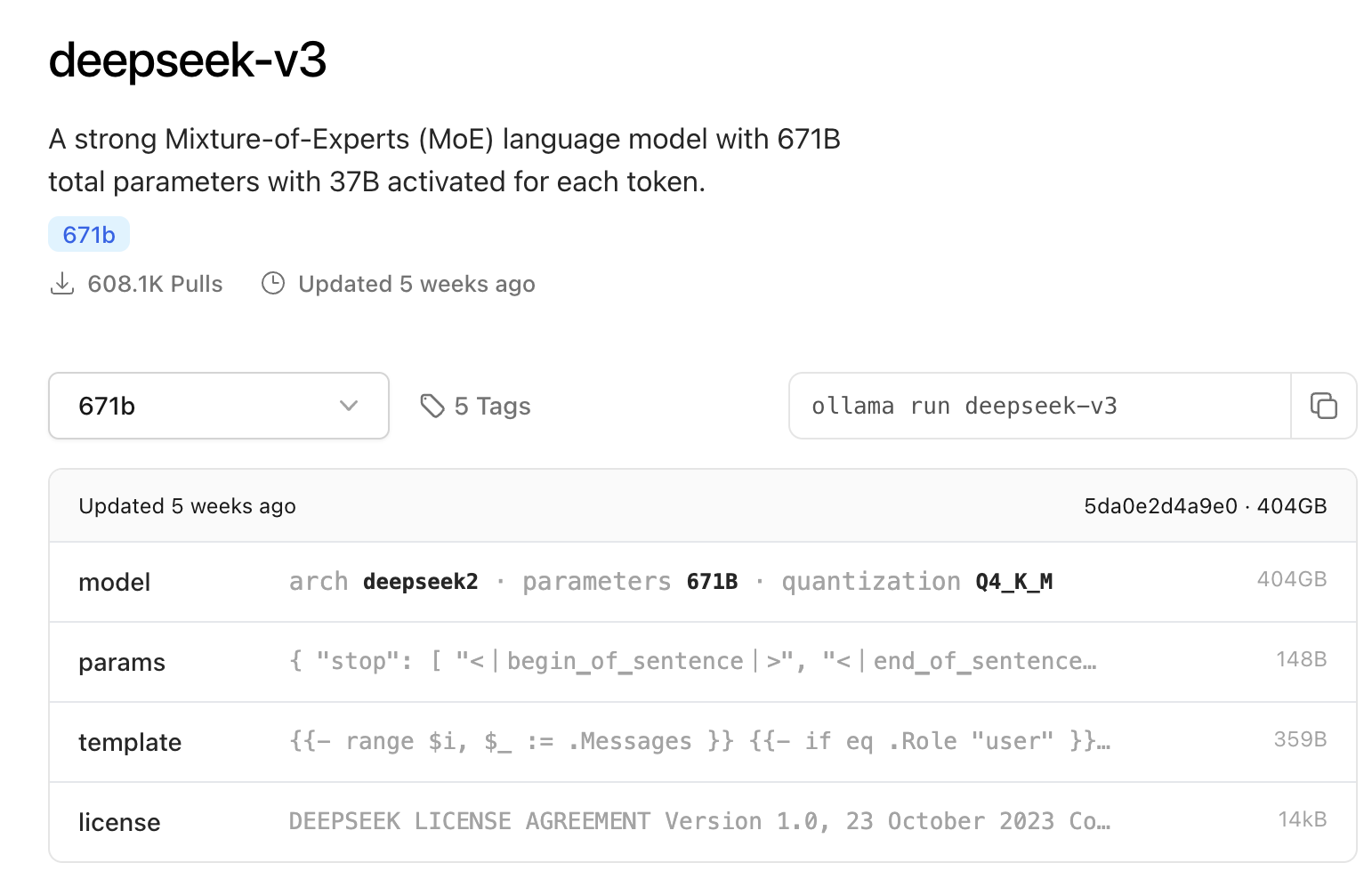
Task: Click the template Messages range preview text
Action: (699, 741)
